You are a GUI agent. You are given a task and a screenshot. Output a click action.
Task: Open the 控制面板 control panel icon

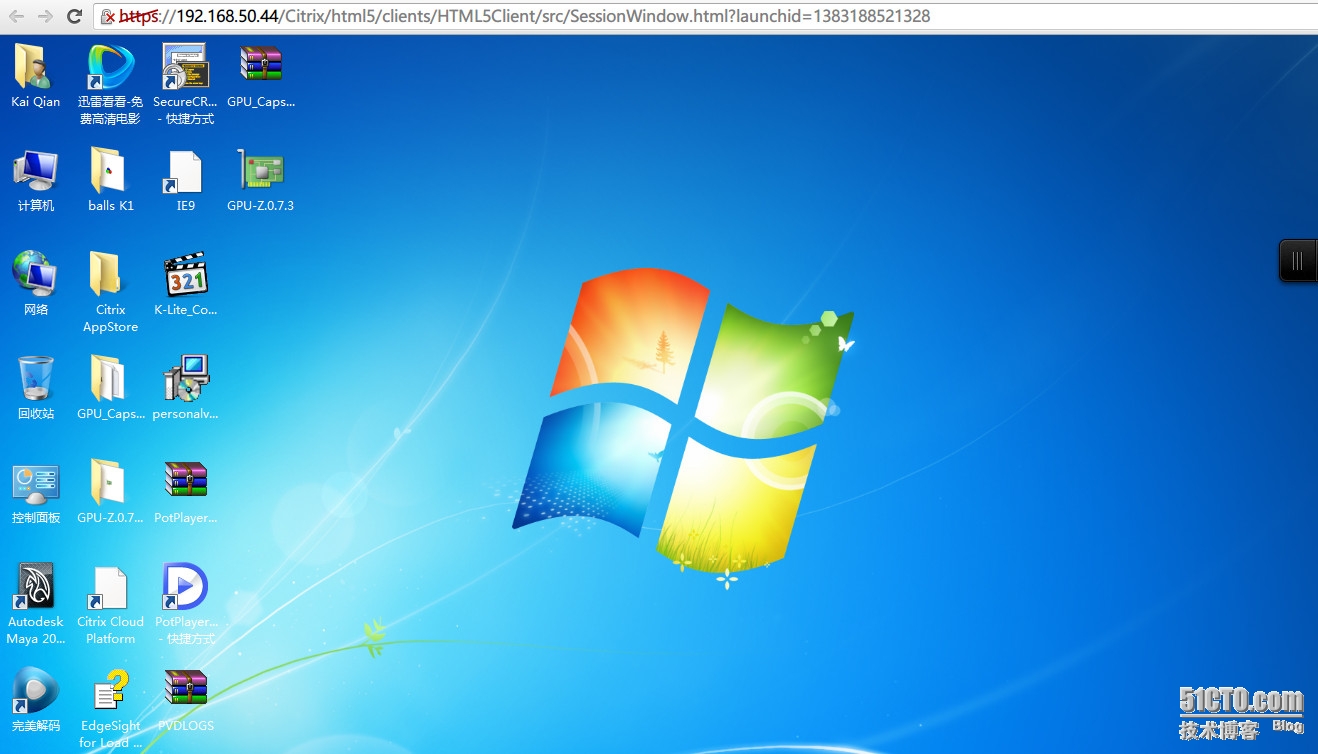point(35,484)
